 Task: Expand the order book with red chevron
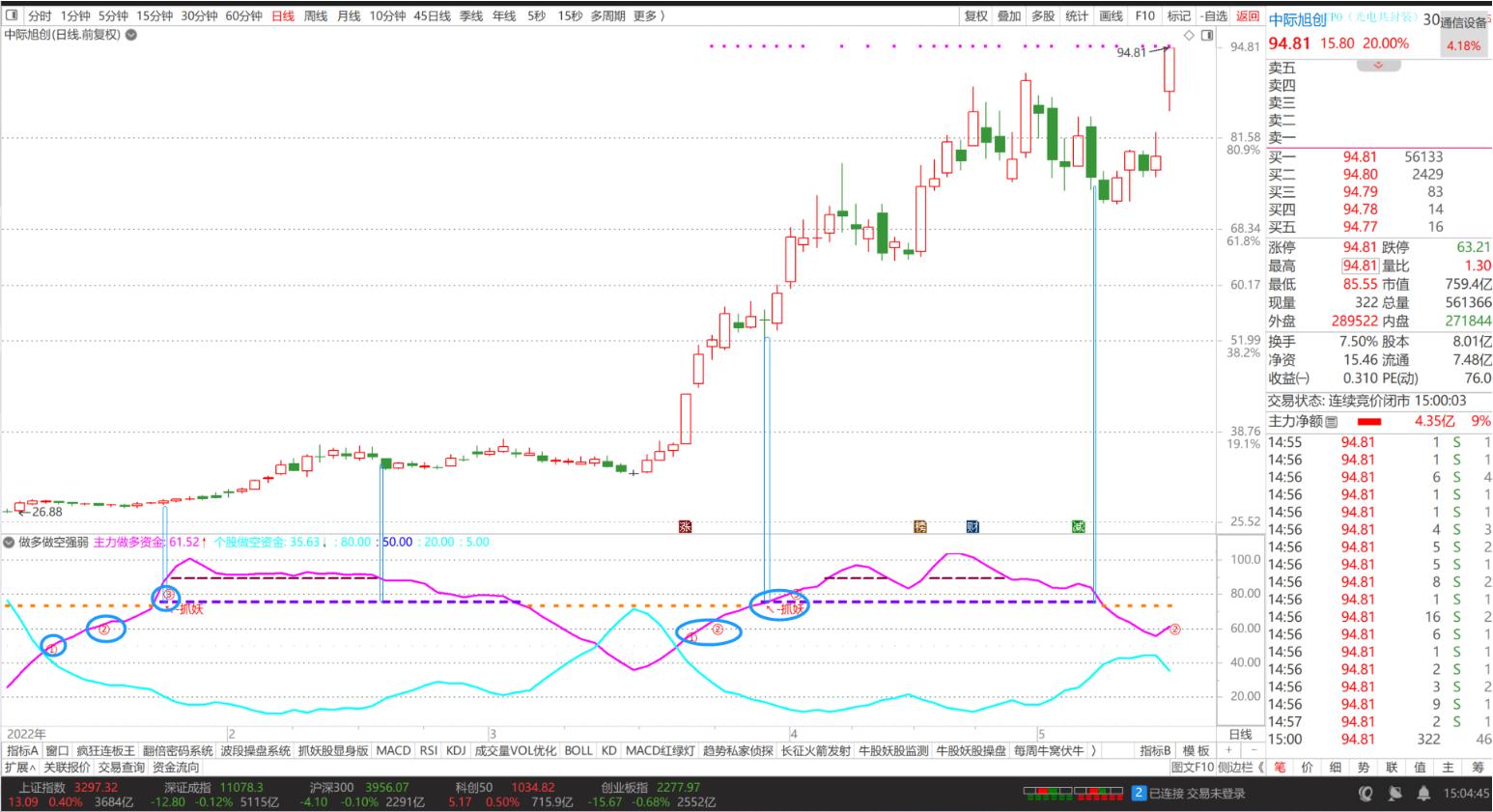click(1378, 66)
